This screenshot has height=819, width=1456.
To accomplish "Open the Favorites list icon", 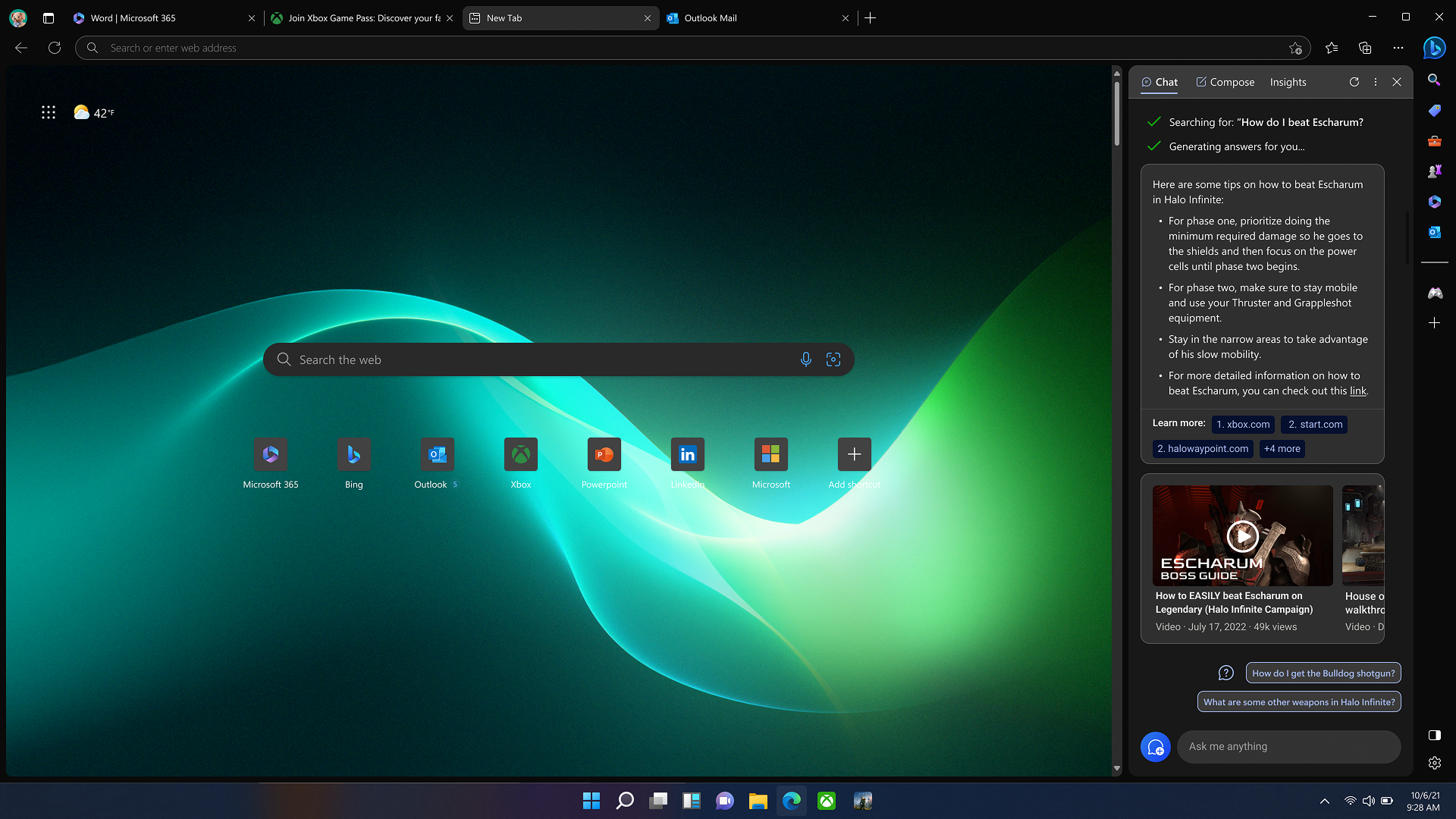I will pos(1332,48).
